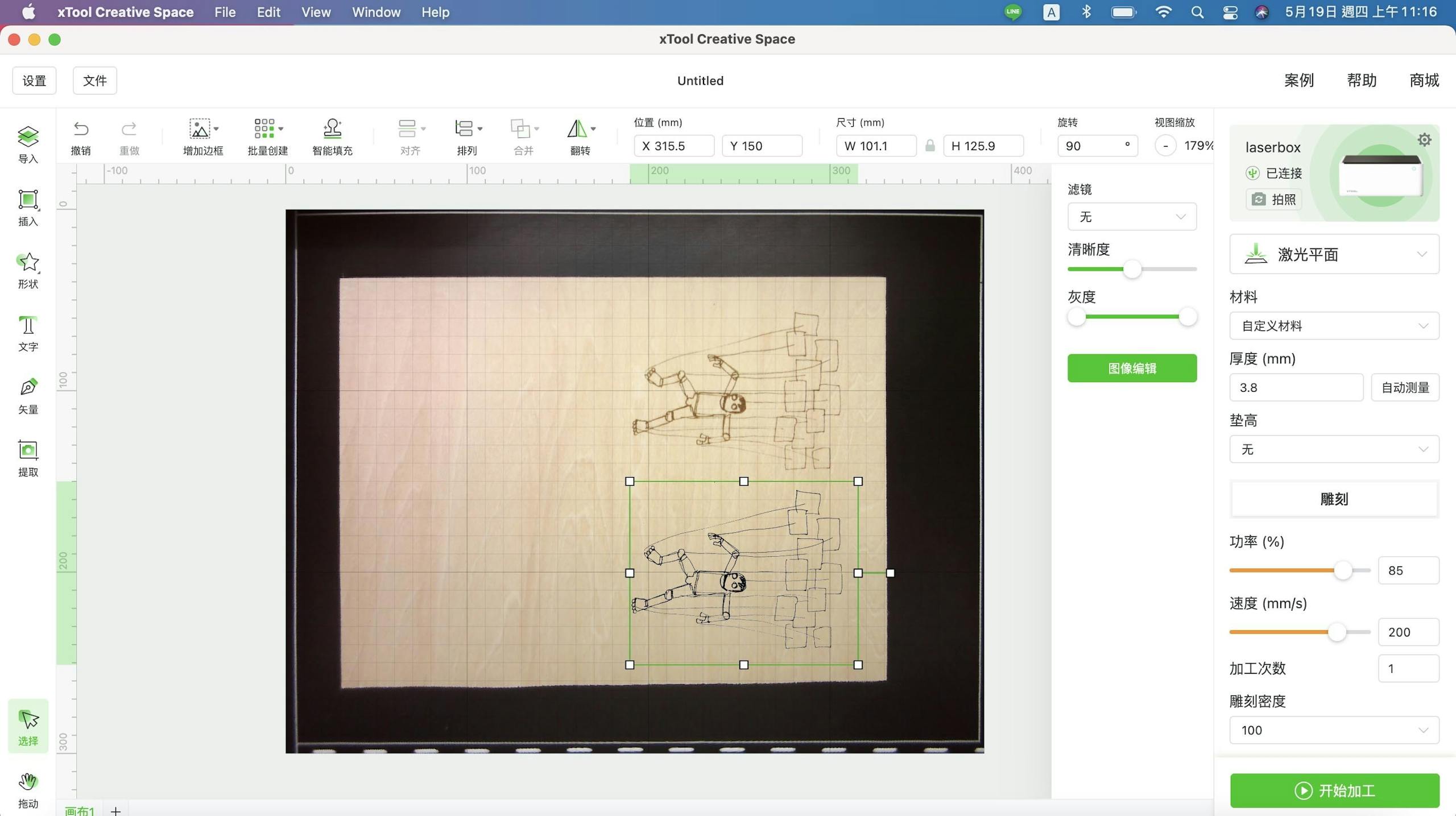This screenshot has height=816, width=1456.
Task: Click the 雕刻 engrave mode button
Action: [x=1334, y=499]
